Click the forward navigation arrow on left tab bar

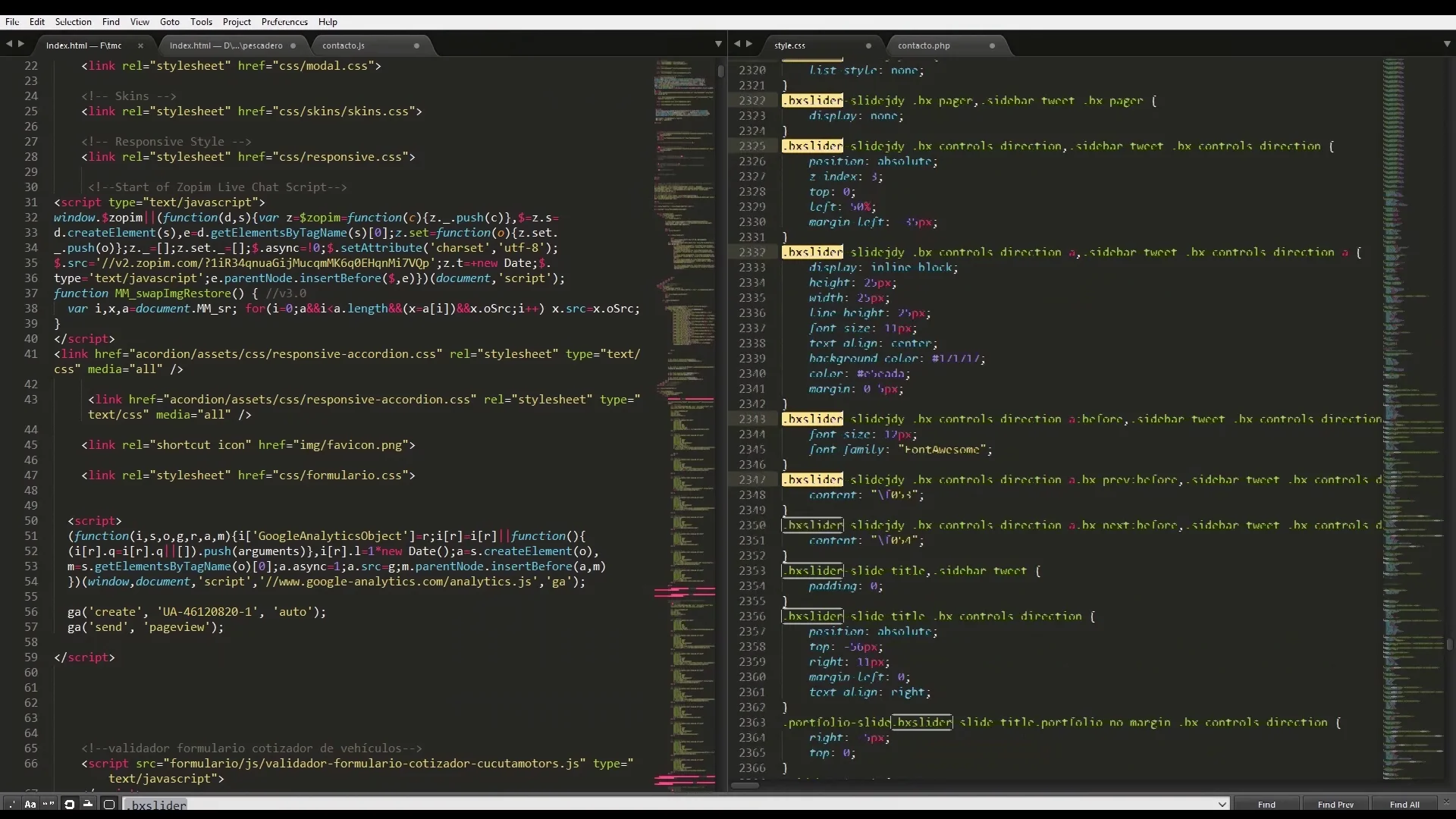click(x=20, y=44)
